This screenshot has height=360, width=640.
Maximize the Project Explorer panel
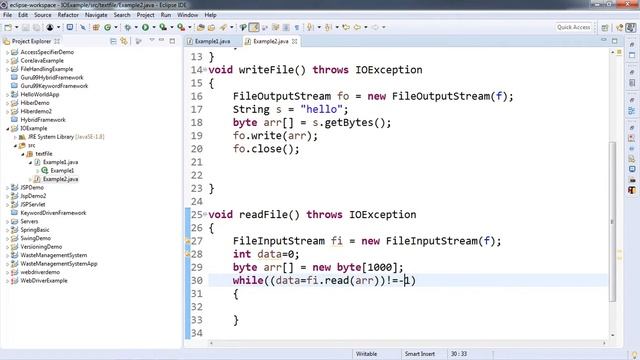click(x=172, y=41)
